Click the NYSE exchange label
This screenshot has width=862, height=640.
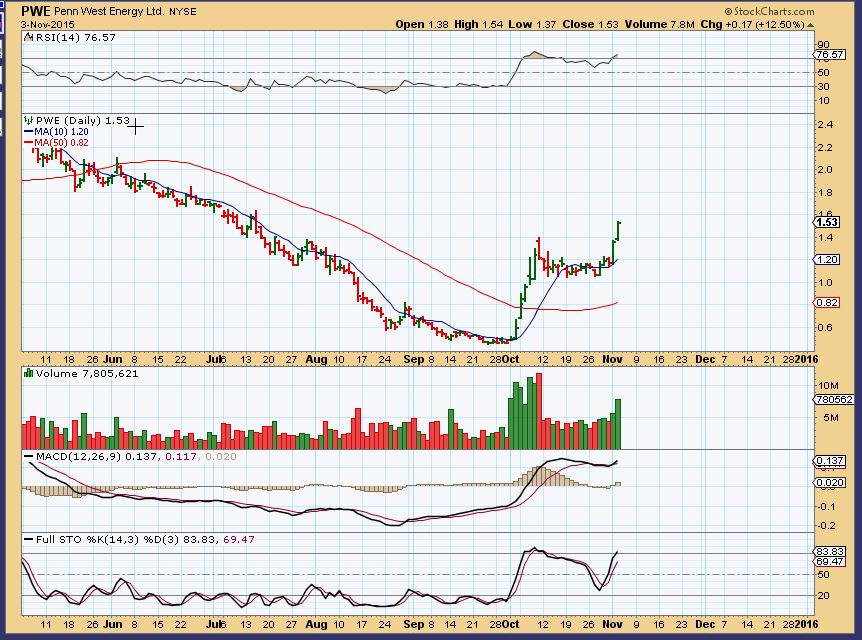(x=183, y=12)
